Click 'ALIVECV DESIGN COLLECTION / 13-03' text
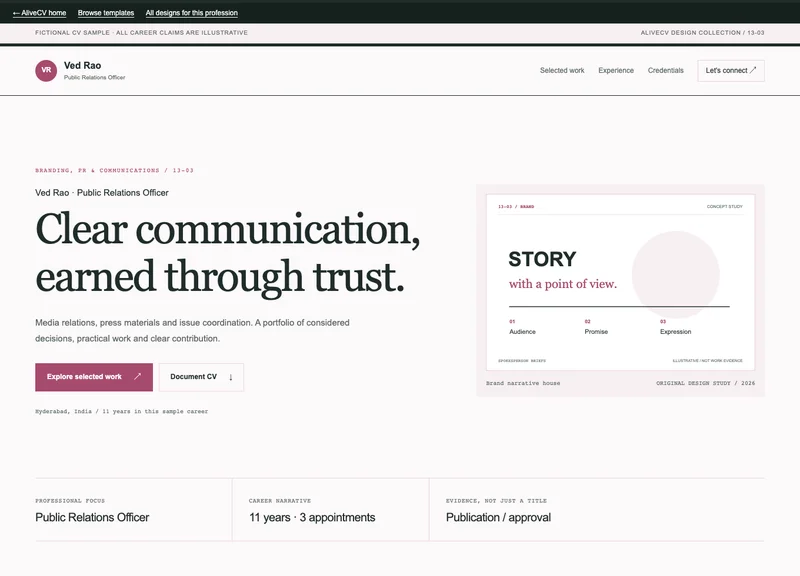Screen dimensions: 800x576 [702, 33]
